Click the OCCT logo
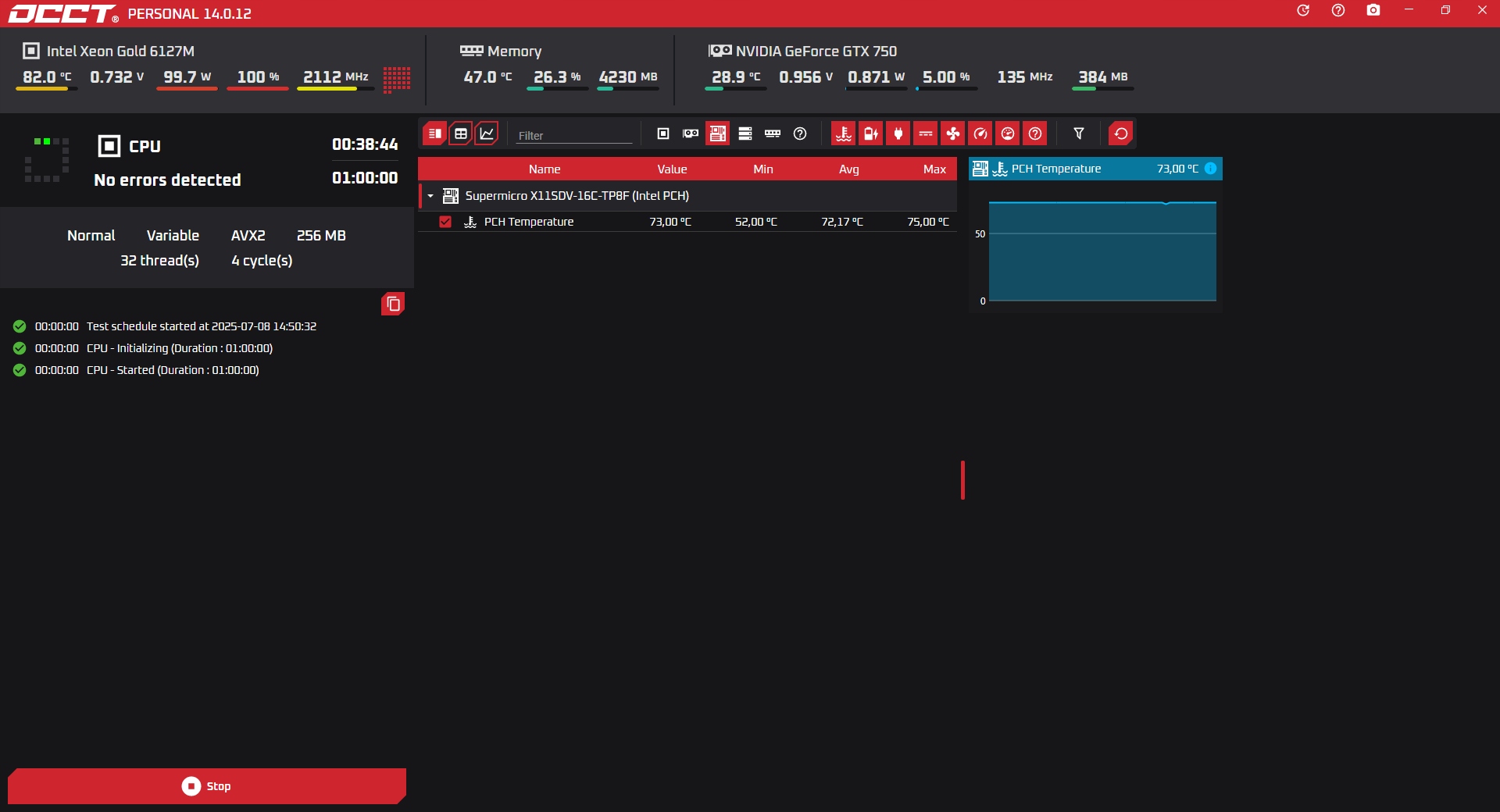The height and width of the screenshot is (812, 1500). point(63,14)
